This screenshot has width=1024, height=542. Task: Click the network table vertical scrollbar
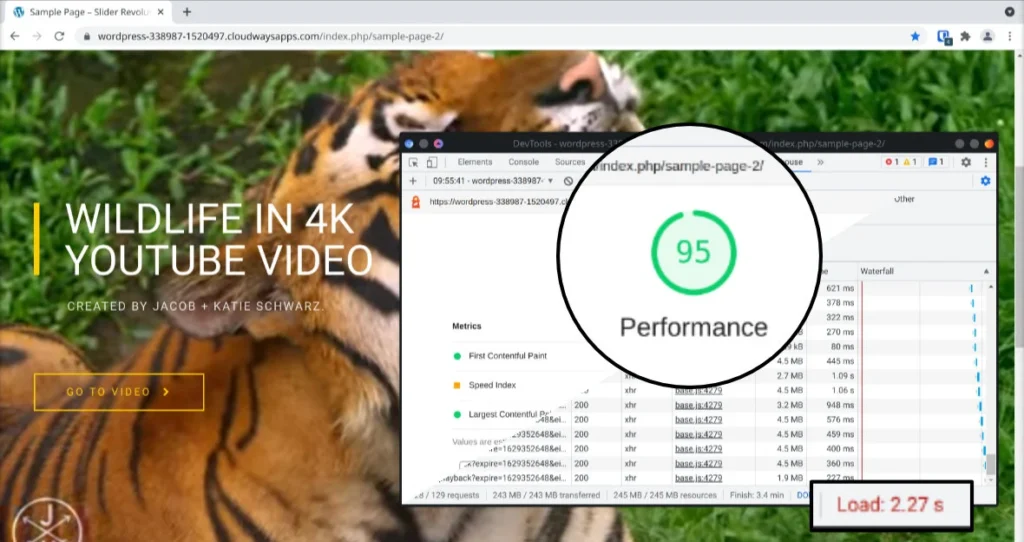tap(990, 383)
